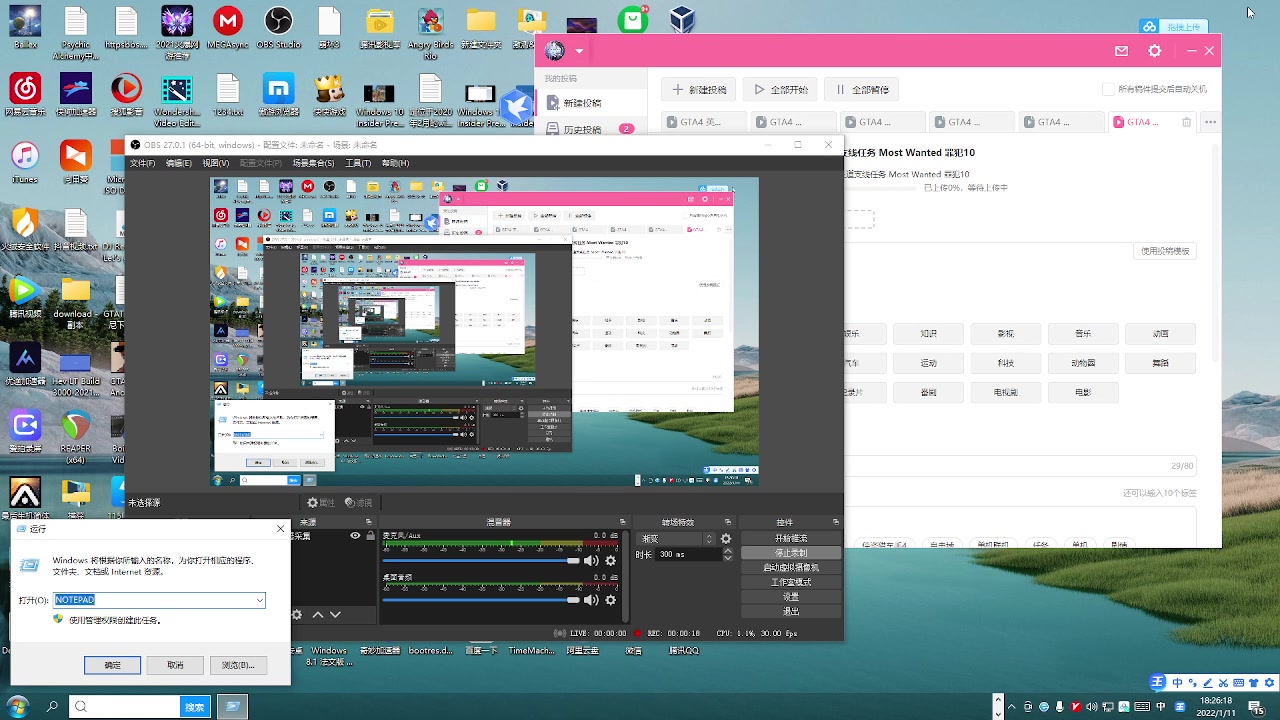Screen dimensions: 1280x720
Task: Open the transition type dropdown (渐变)
Action: coord(677,539)
